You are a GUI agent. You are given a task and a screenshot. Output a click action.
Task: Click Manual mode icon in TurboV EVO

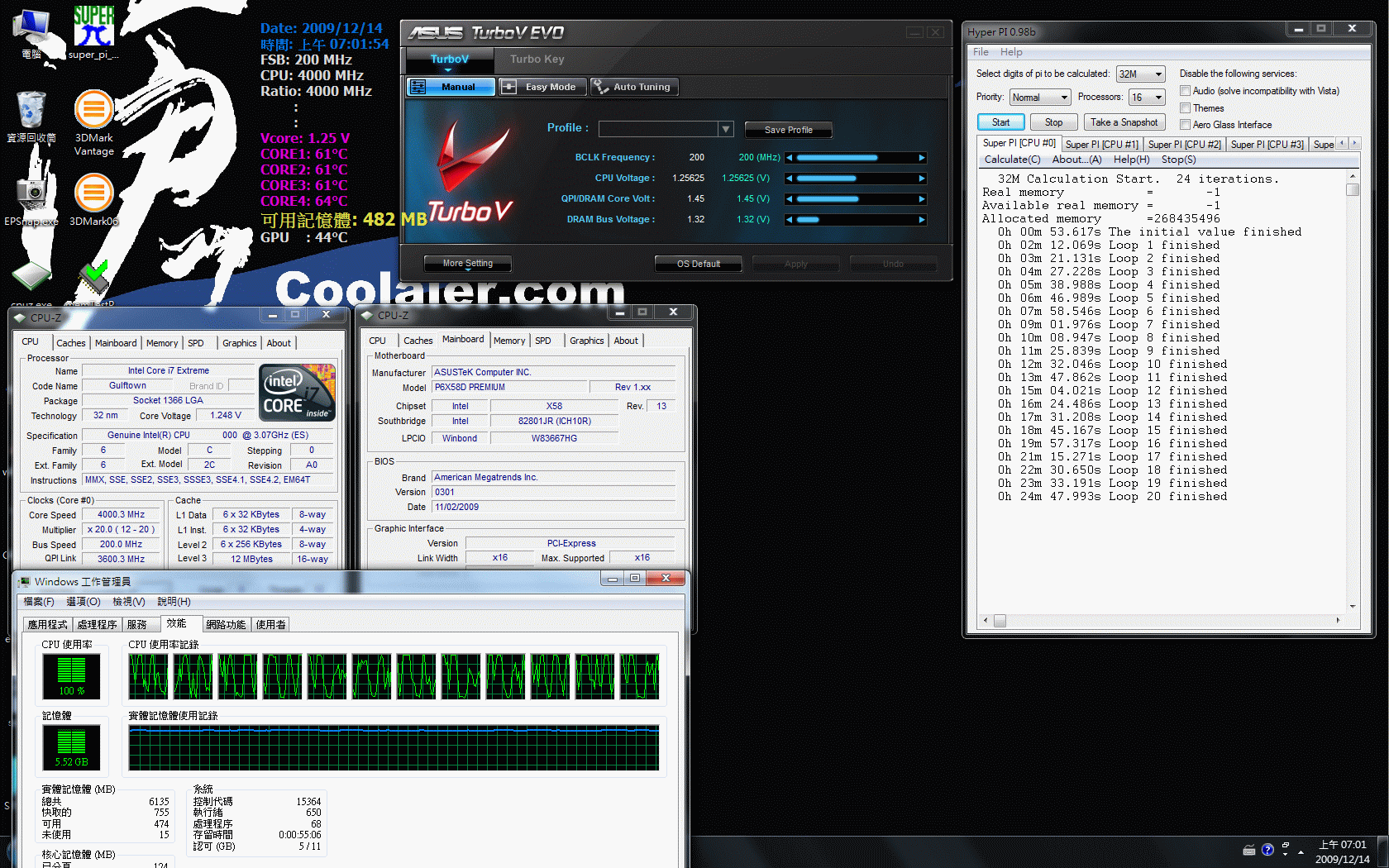pyautogui.click(x=419, y=87)
